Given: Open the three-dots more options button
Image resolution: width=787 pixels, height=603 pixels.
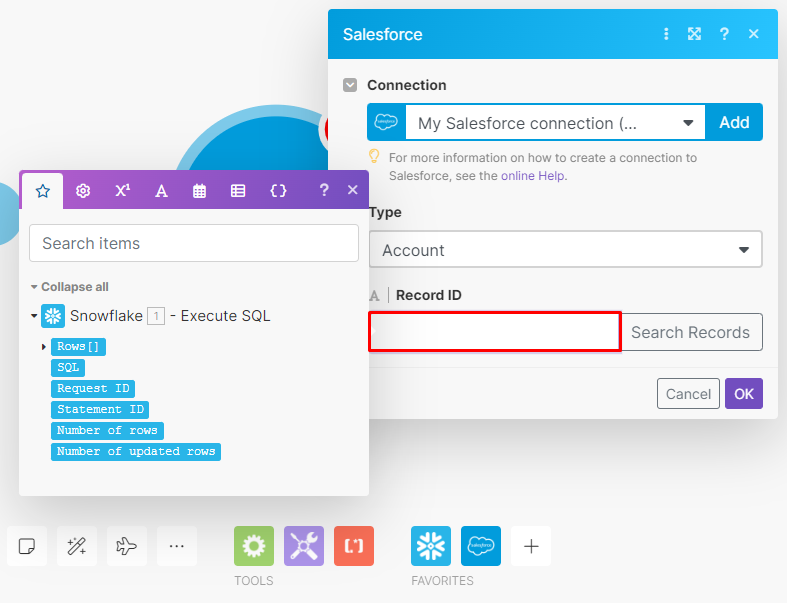Looking at the screenshot, I should [x=177, y=546].
